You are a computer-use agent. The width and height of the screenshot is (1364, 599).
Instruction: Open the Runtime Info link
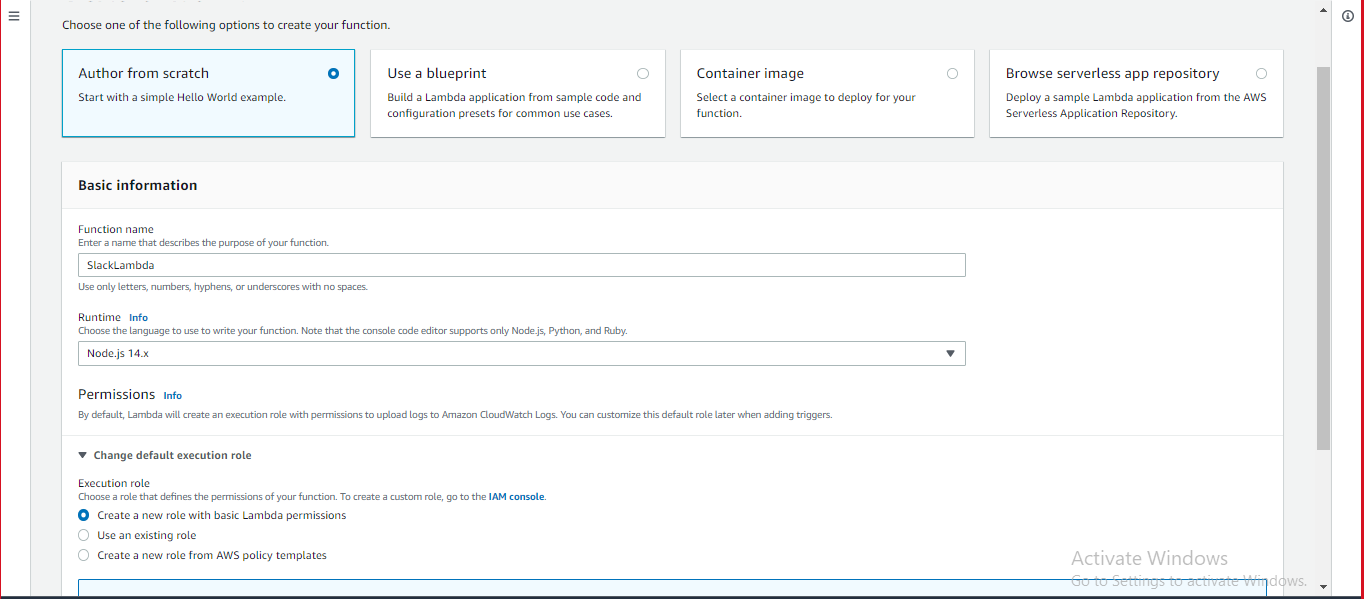138,318
